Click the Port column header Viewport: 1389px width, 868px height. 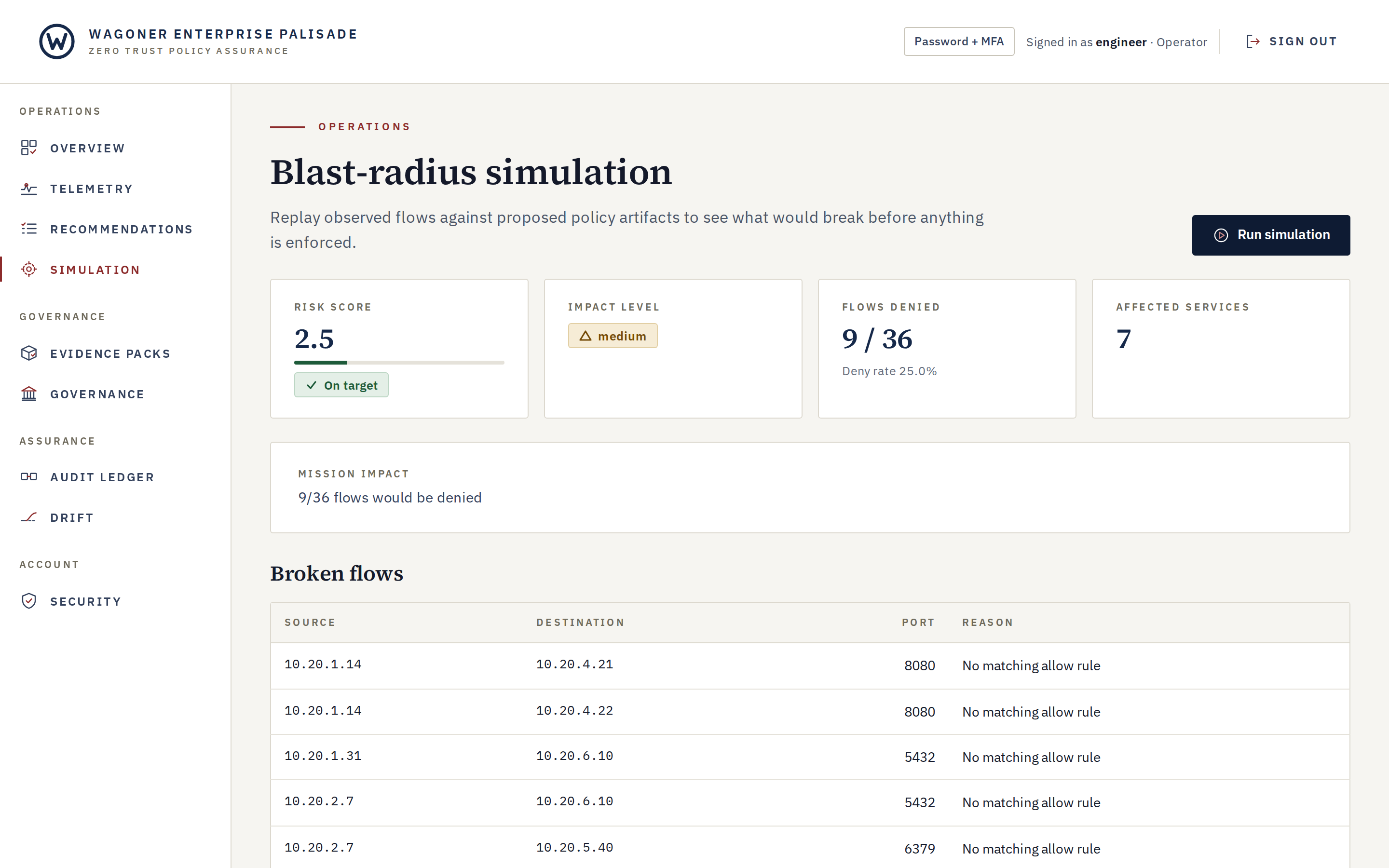[x=918, y=622]
